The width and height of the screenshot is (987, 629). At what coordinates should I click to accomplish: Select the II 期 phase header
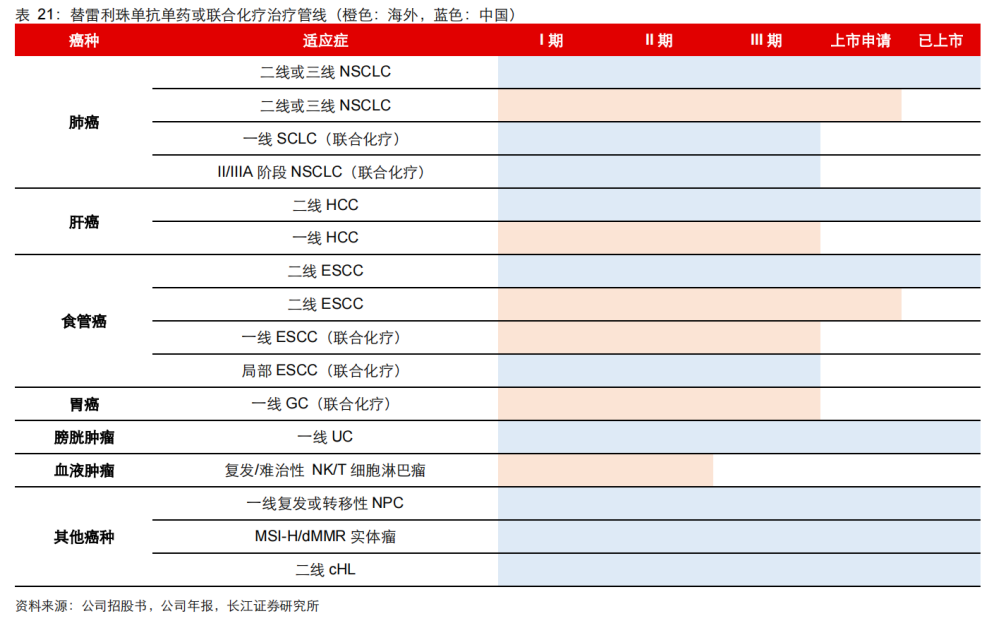pyautogui.click(x=658, y=41)
